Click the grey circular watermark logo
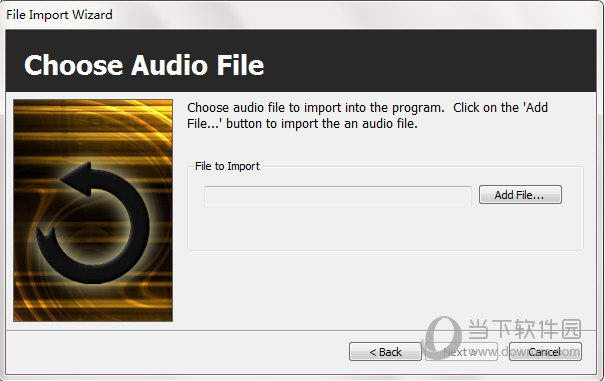 442,337
